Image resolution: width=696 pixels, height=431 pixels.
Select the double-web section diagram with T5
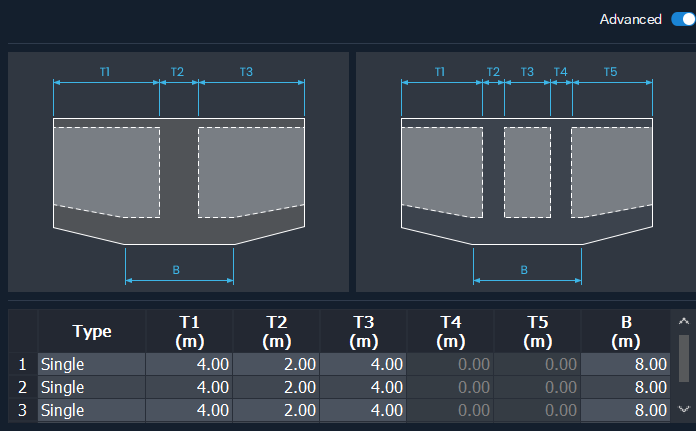[526, 172]
